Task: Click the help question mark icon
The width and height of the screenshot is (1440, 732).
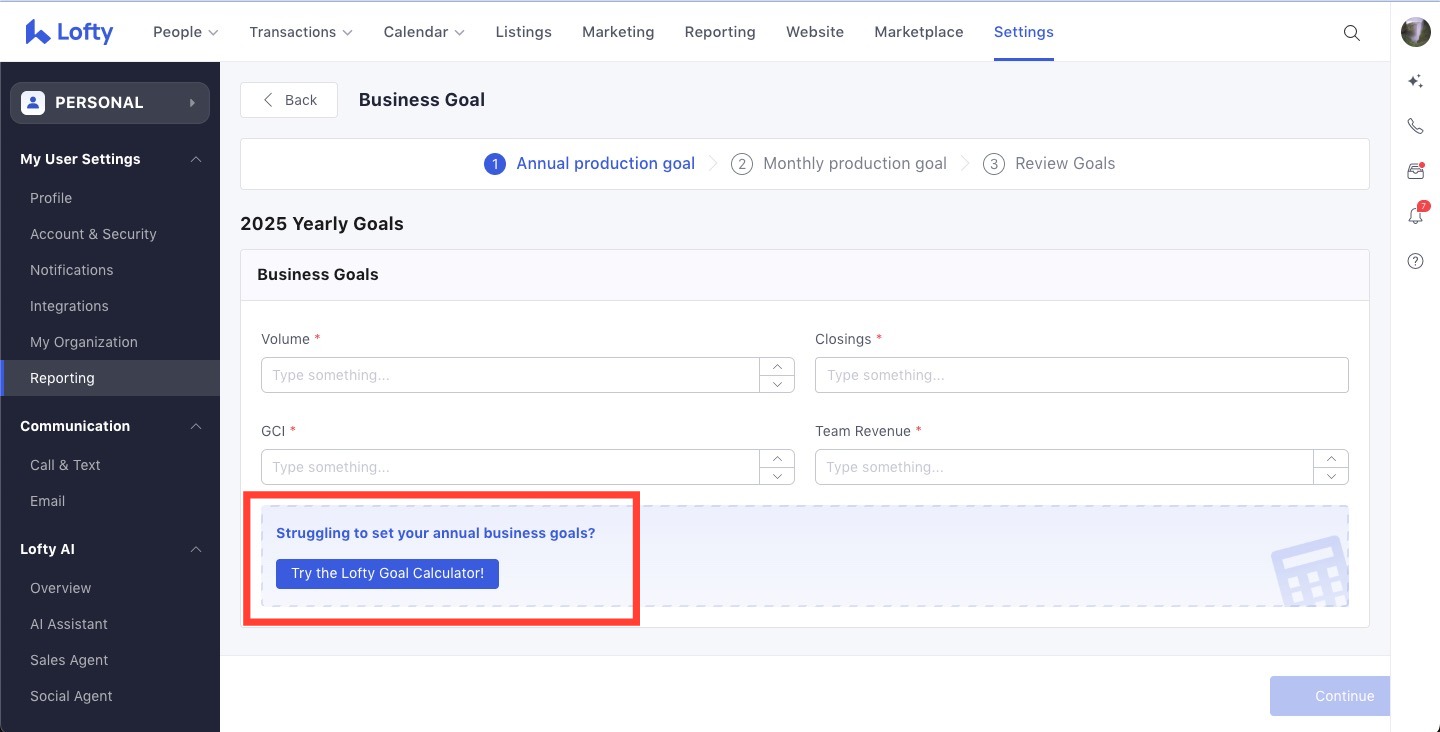Action: 1415,261
